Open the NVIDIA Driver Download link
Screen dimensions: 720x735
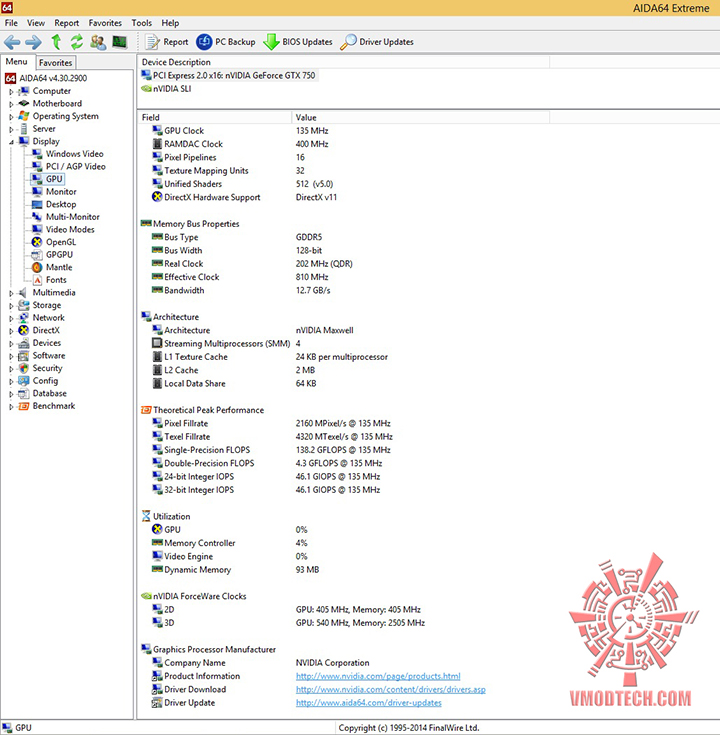point(390,690)
